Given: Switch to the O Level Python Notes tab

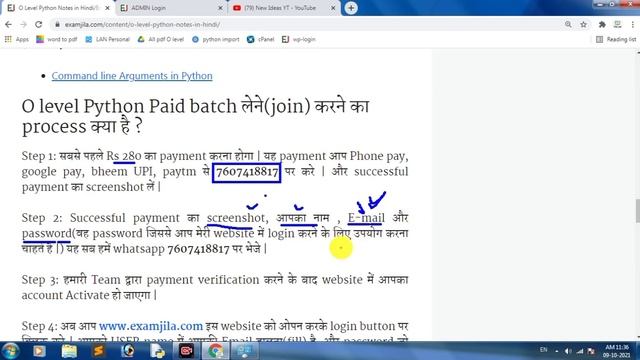Looking at the screenshot, I should coord(57,8).
